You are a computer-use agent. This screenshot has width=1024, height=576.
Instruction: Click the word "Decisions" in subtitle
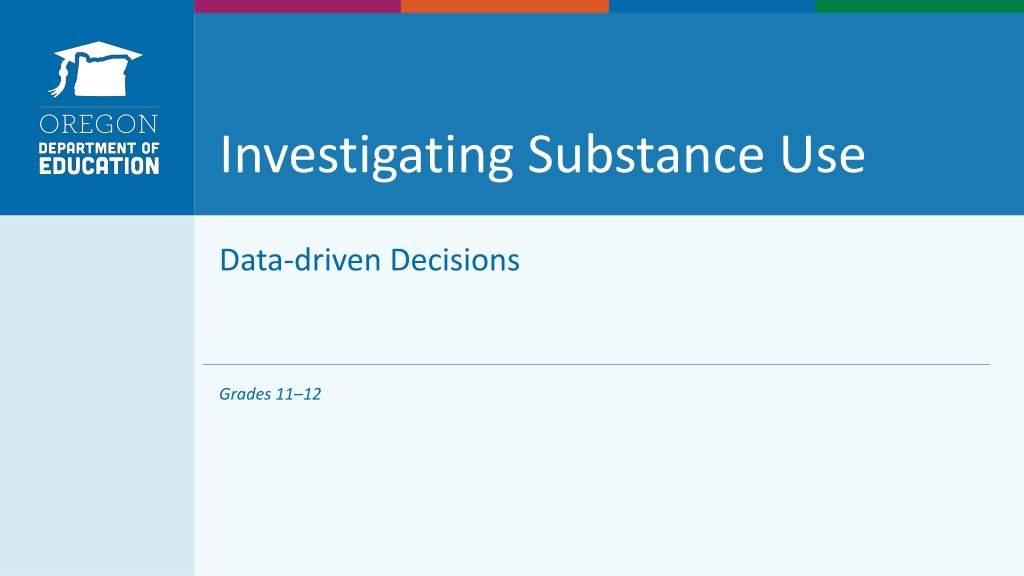point(455,260)
